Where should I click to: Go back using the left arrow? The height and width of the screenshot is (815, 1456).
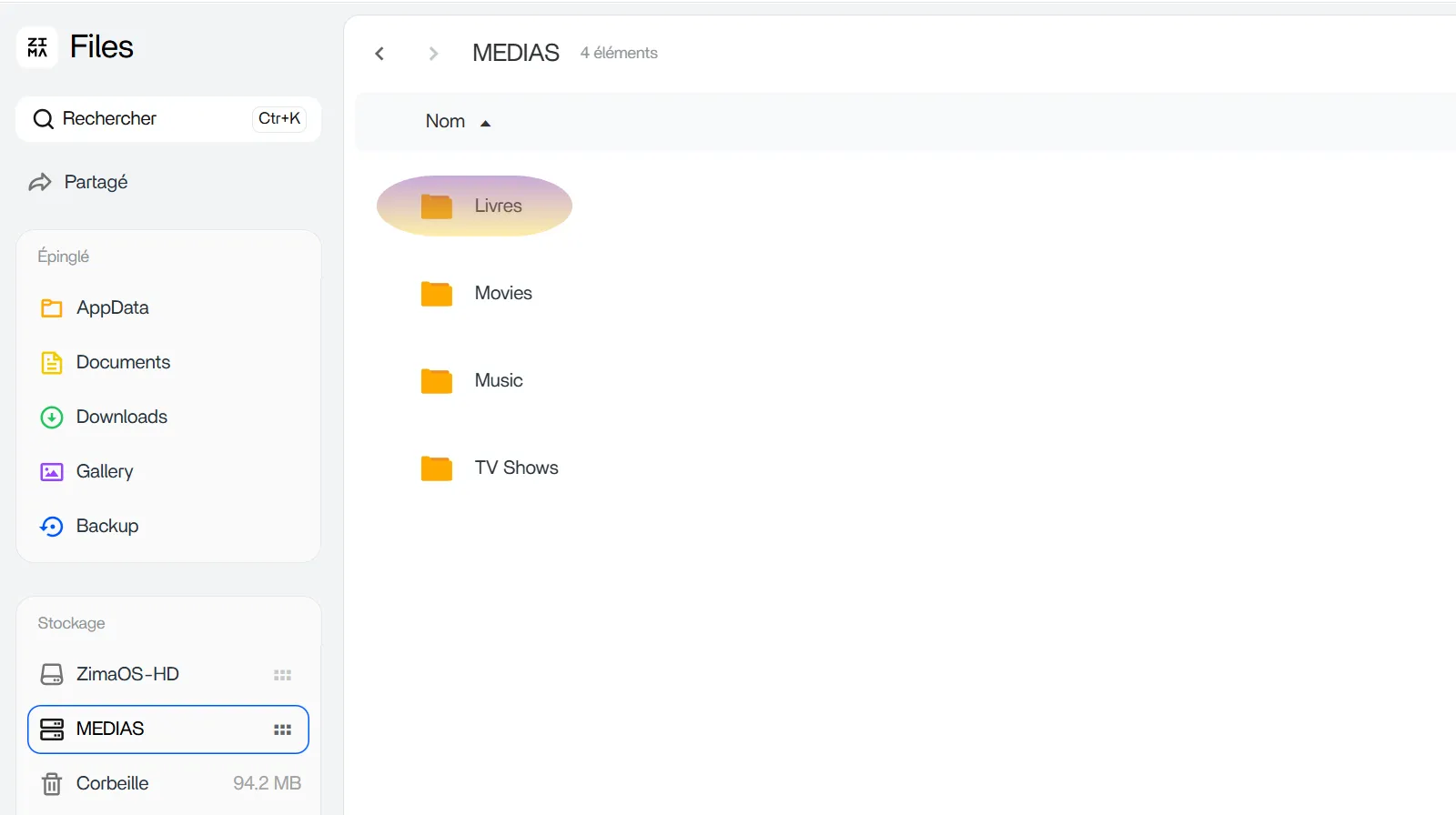coord(379,54)
